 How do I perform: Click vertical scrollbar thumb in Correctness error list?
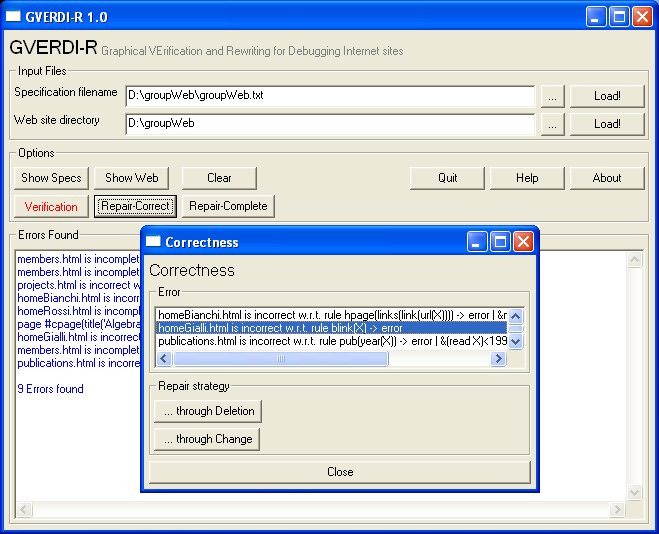tap(516, 329)
